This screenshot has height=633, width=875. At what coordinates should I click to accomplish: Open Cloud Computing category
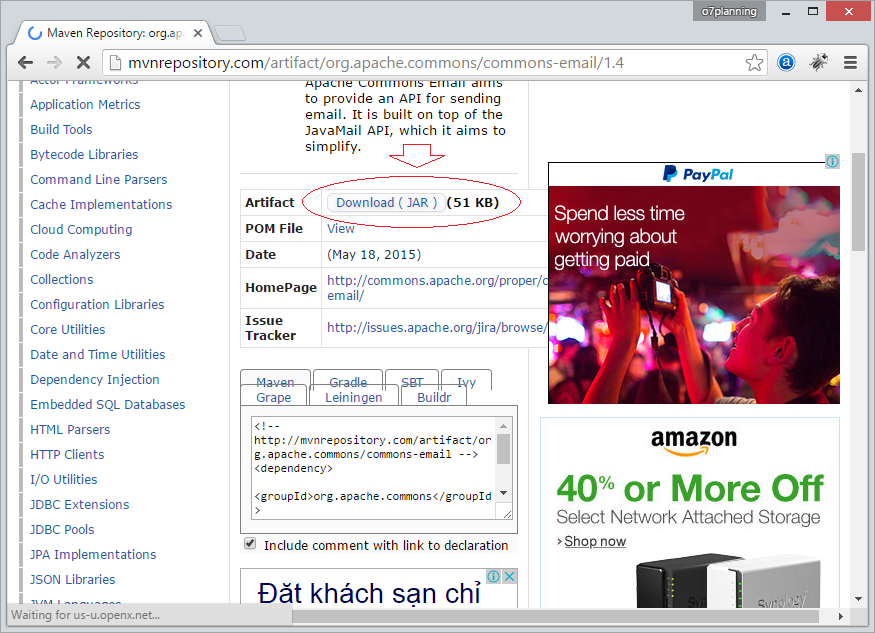(x=81, y=229)
